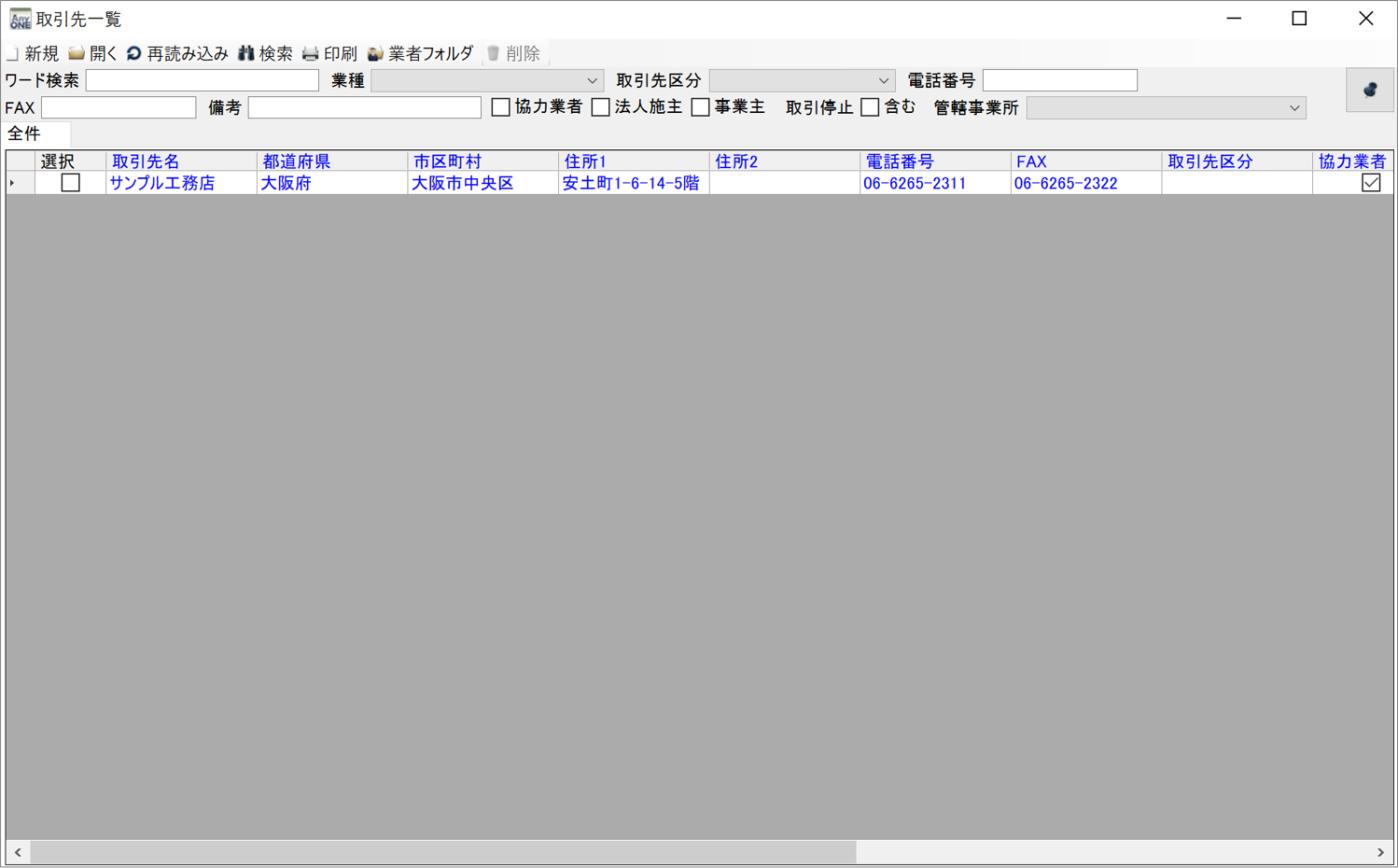Tick the 選択 checkbox for サンプル工務店
Viewport: 1398px width, 868px height.
click(x=70, y=183)
